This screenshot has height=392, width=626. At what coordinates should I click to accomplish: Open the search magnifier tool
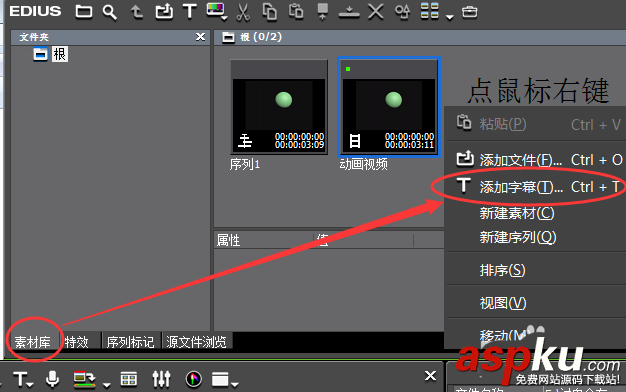pos(109,12)
